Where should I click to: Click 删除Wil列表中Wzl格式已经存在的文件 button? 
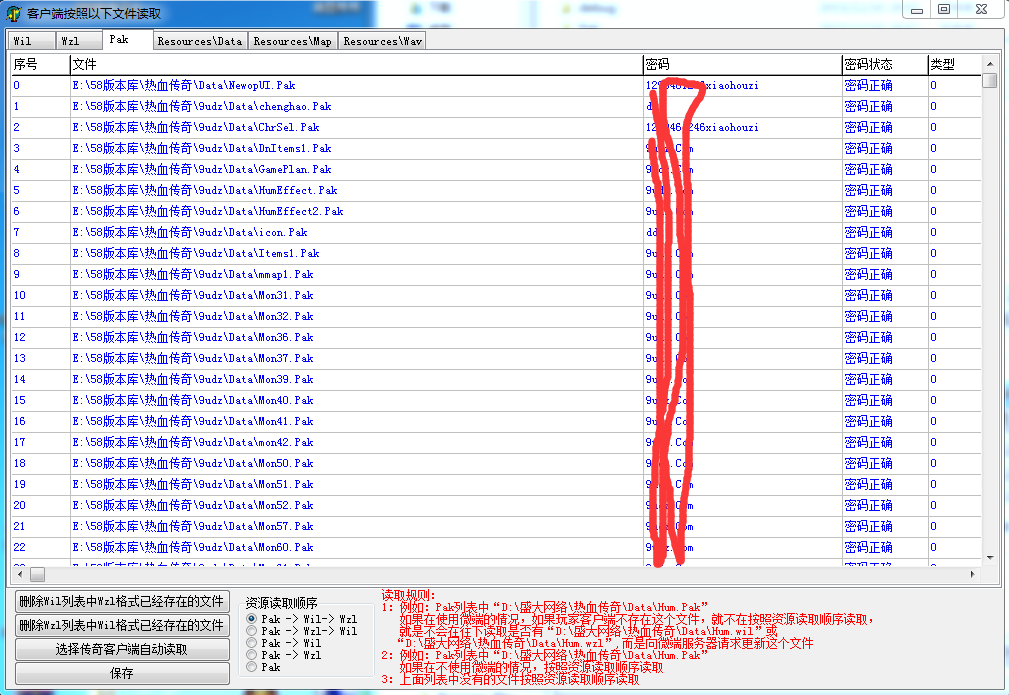click(x=122, y=601)
